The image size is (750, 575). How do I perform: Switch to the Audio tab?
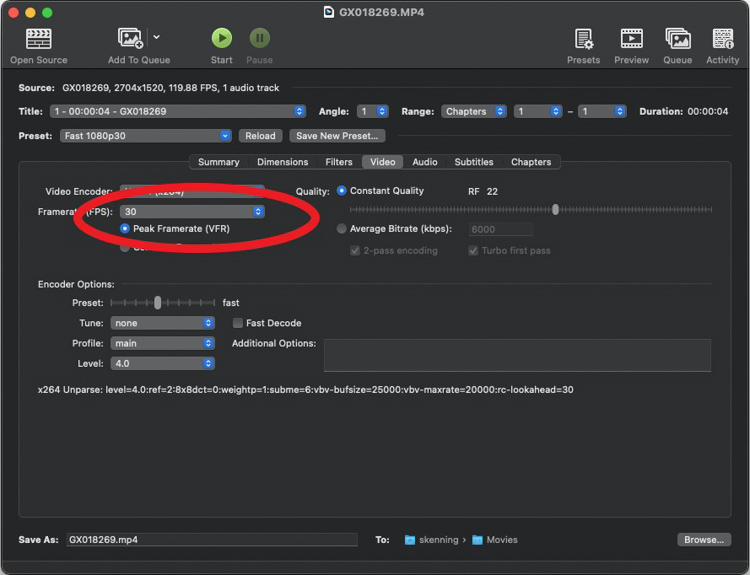[x=425, y=162]
